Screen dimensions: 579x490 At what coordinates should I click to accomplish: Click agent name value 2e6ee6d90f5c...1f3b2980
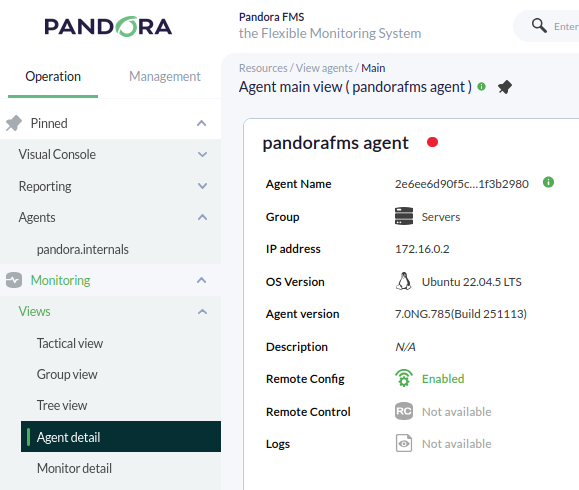462,184
